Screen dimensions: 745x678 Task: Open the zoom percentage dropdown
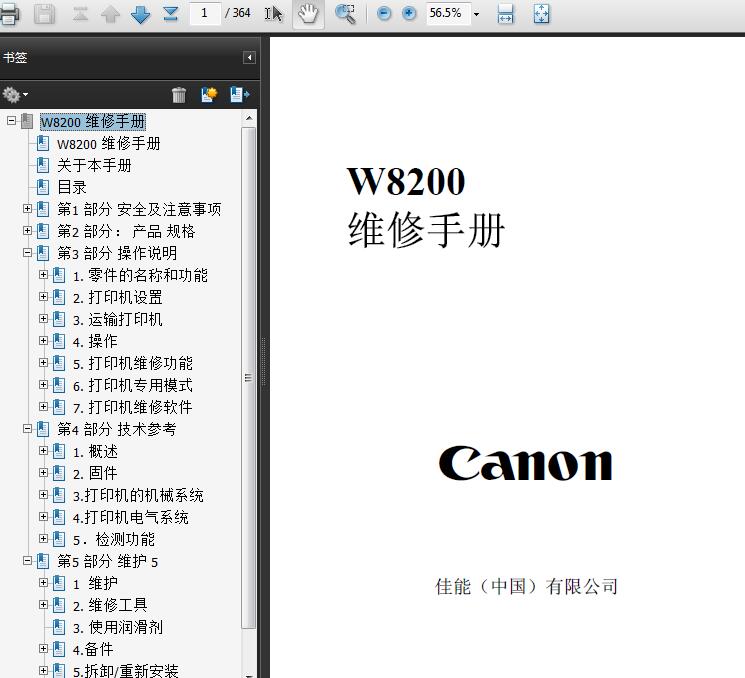point(476,14)
